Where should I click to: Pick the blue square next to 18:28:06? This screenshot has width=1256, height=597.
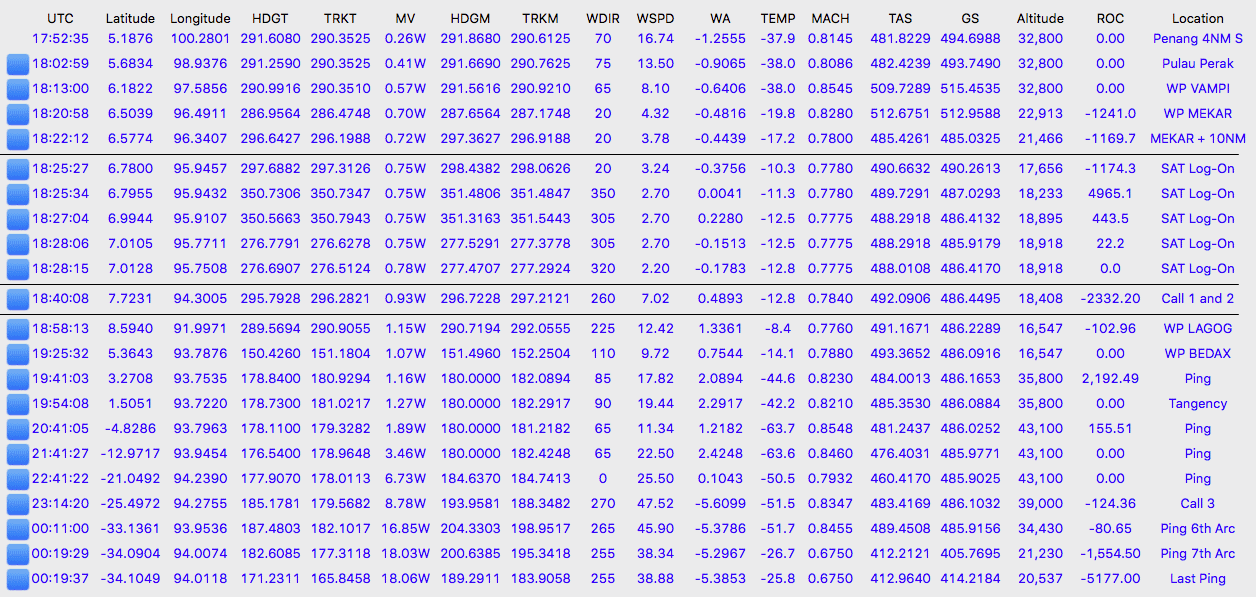pyautogui.click(x=18, y=245)
